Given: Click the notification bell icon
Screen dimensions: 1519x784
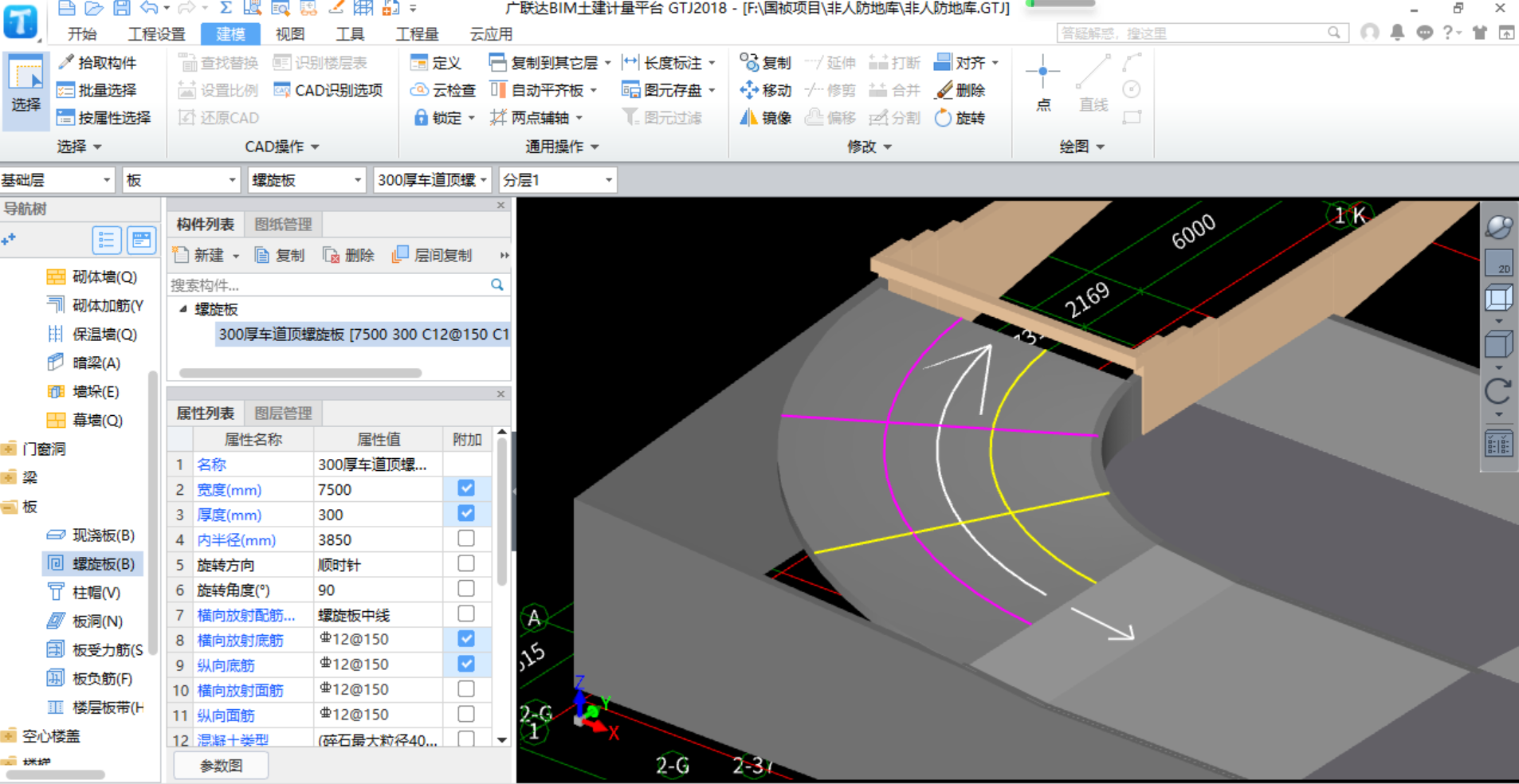Looking at the screenshot, I should click(x=1397, y=33).
